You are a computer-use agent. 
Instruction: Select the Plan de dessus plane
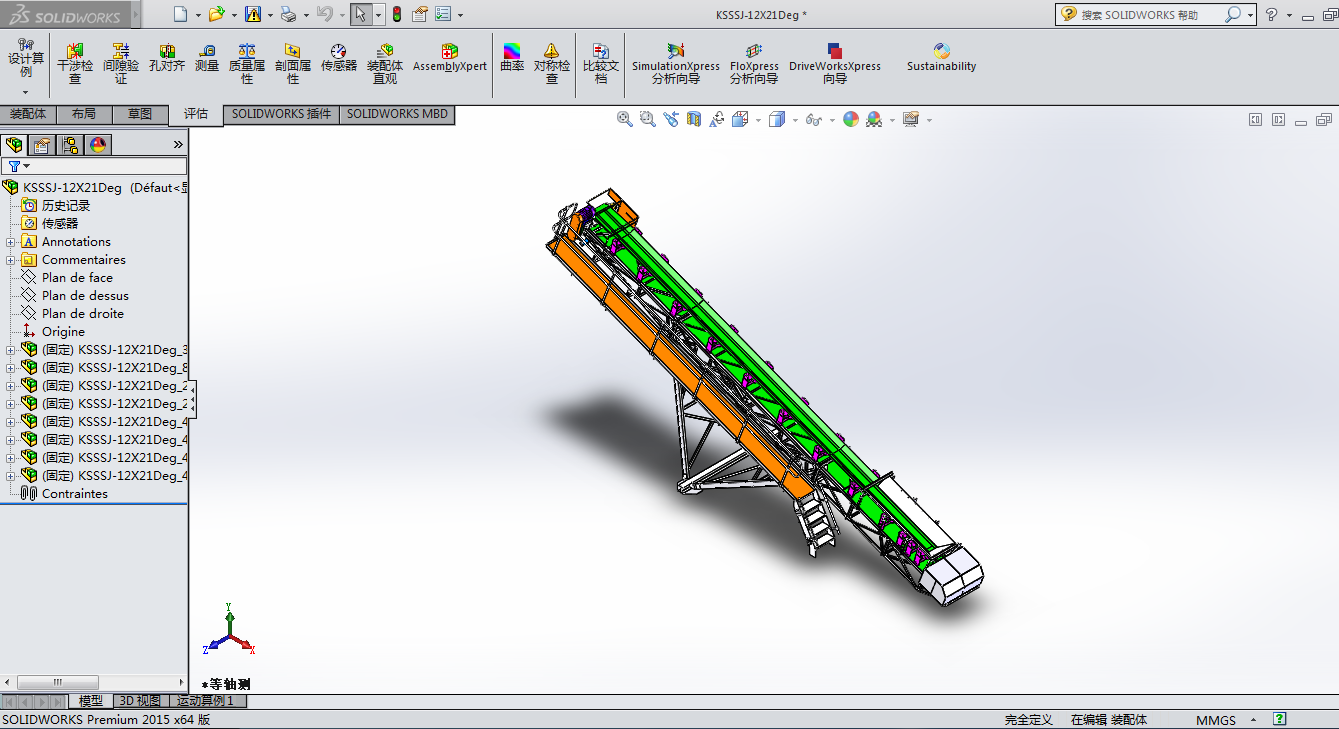click(x=85, y=296)
